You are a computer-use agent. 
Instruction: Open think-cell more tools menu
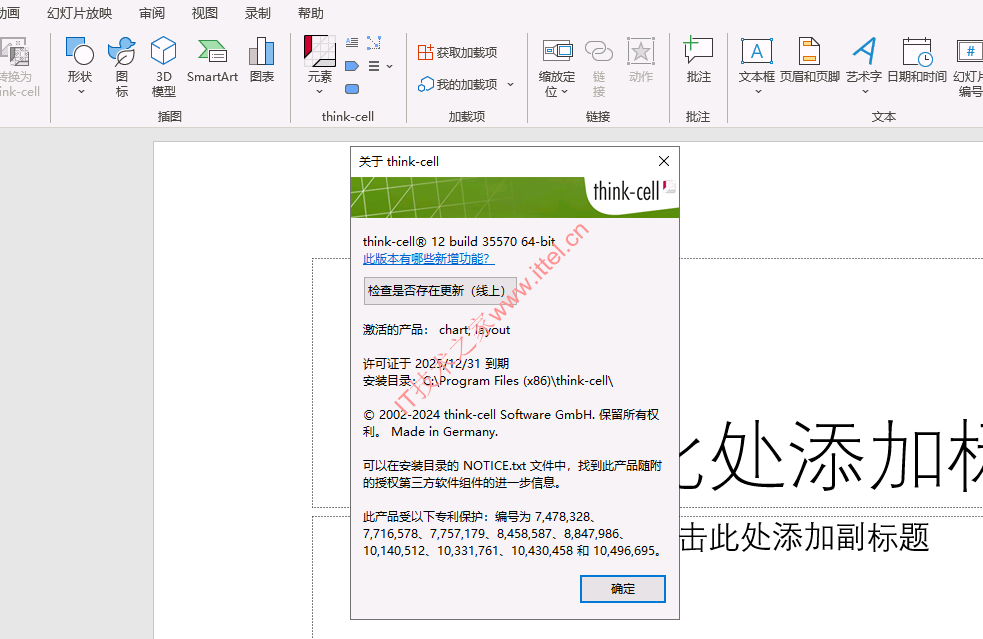381,66
